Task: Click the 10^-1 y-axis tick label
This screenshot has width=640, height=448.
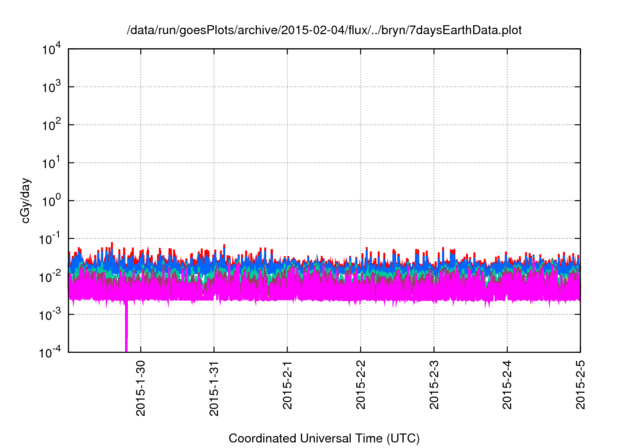Action: click(50, 239)
